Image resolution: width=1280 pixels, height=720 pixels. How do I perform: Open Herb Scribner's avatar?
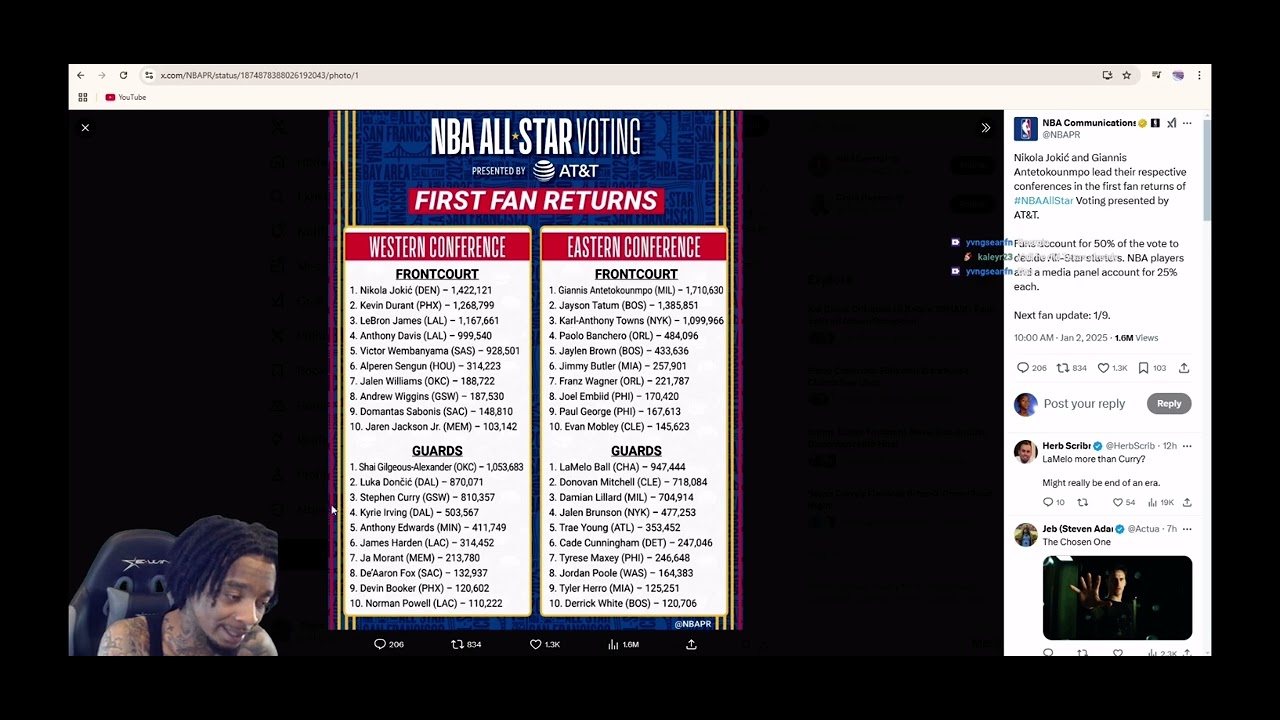click(x=1025, y=451)
